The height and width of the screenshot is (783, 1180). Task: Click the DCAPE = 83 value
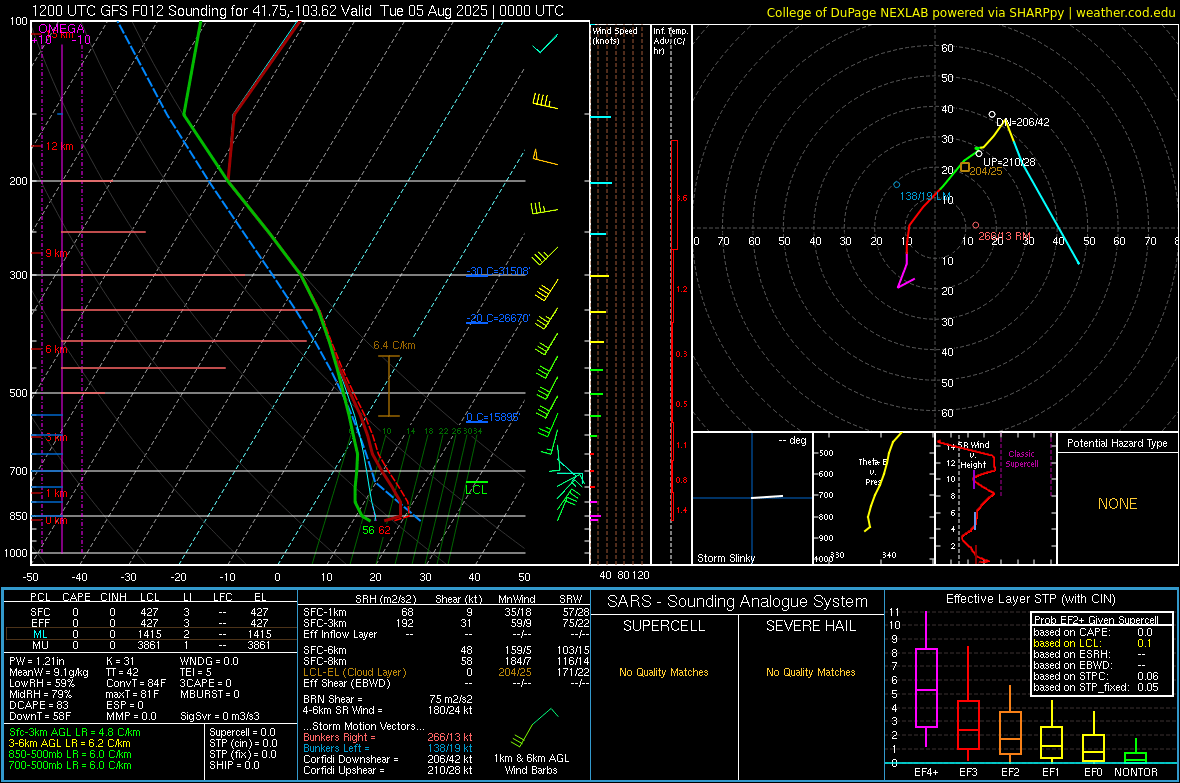click(38, 705)
